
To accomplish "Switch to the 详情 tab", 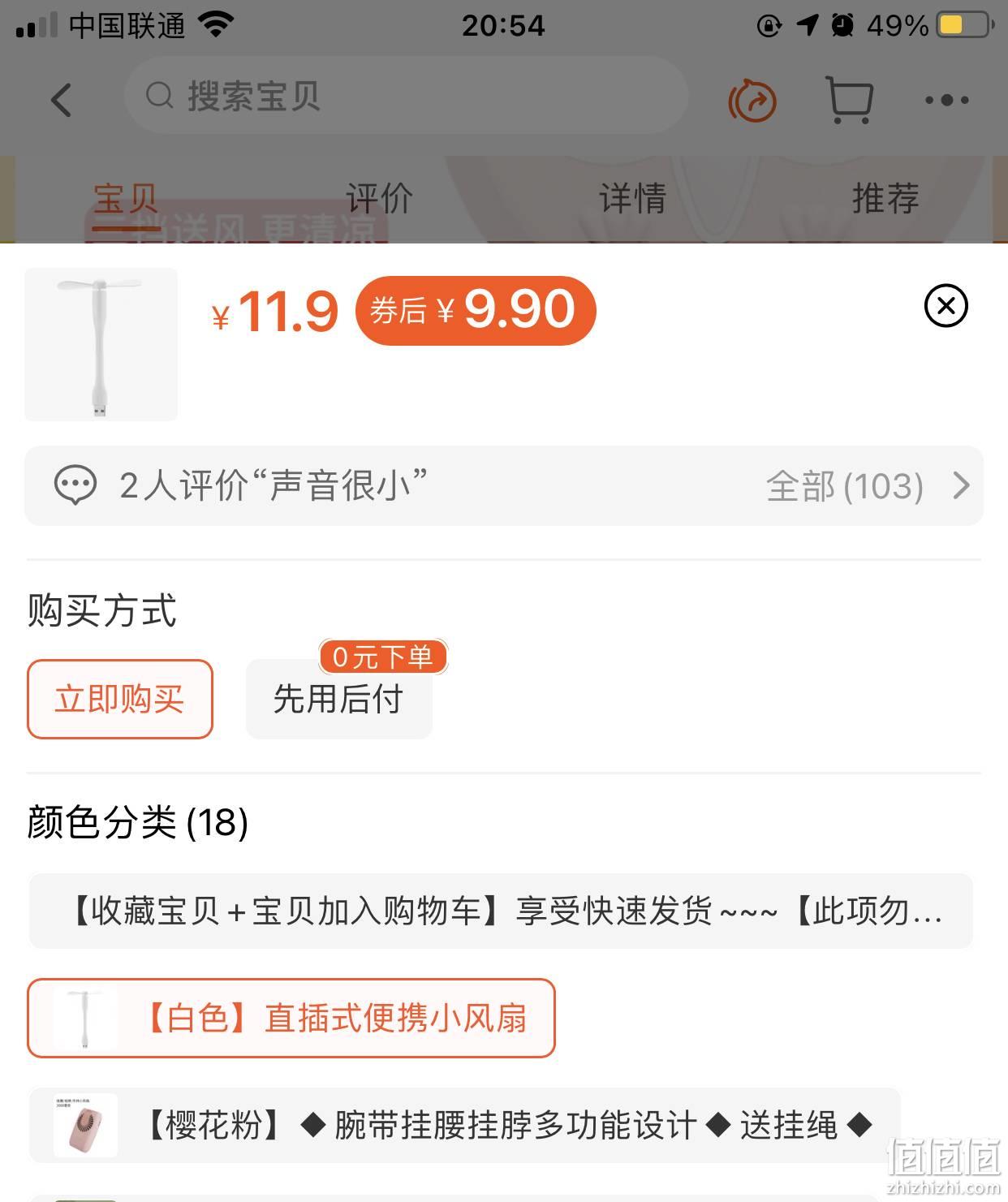I will (632, 199).
